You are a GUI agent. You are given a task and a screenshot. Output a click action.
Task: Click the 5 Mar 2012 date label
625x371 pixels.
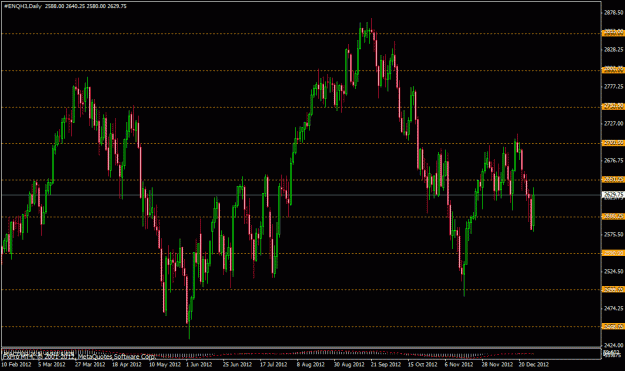coord(52,364)
